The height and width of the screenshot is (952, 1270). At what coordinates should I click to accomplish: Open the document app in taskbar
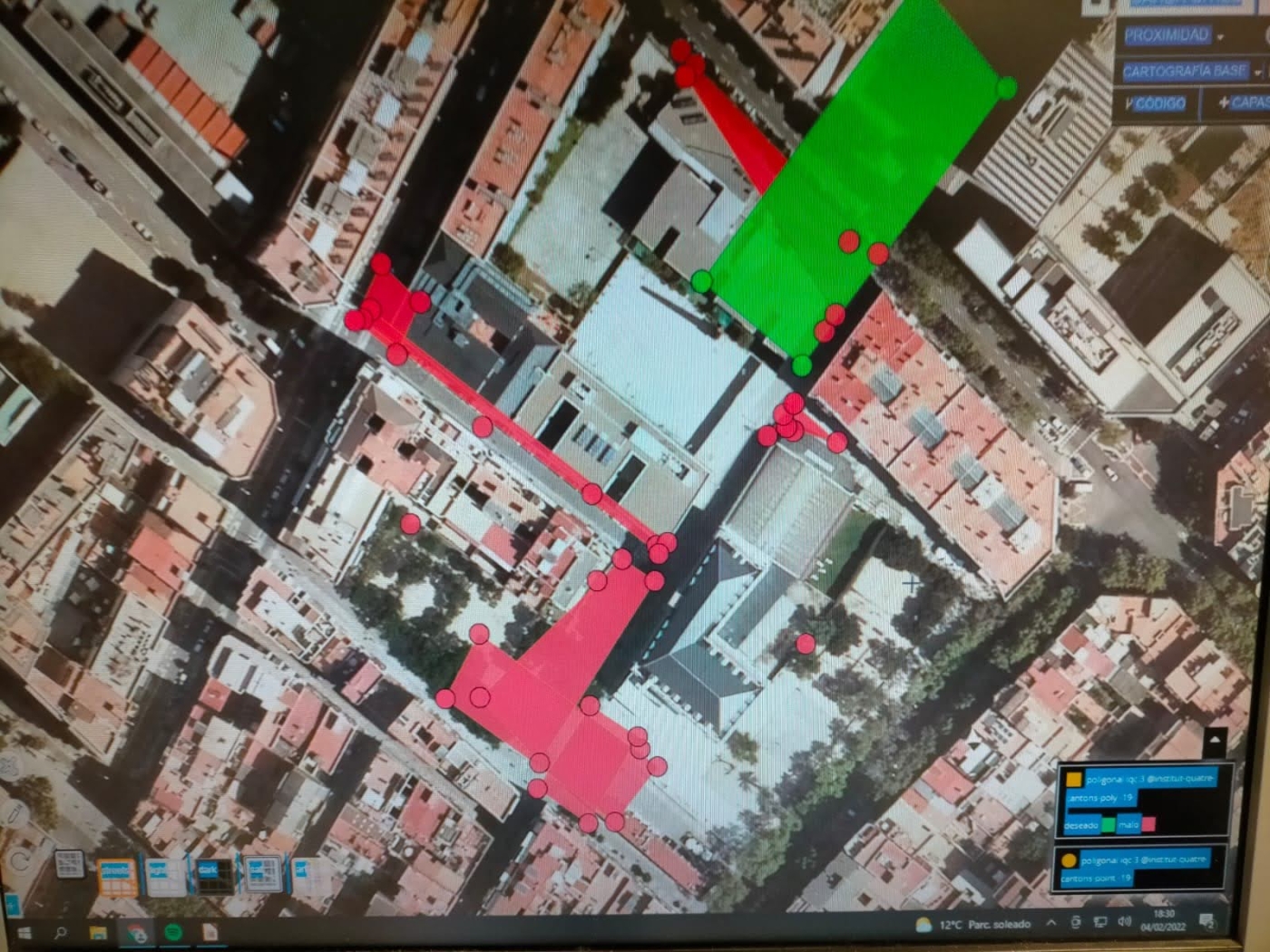click(210, 931)
